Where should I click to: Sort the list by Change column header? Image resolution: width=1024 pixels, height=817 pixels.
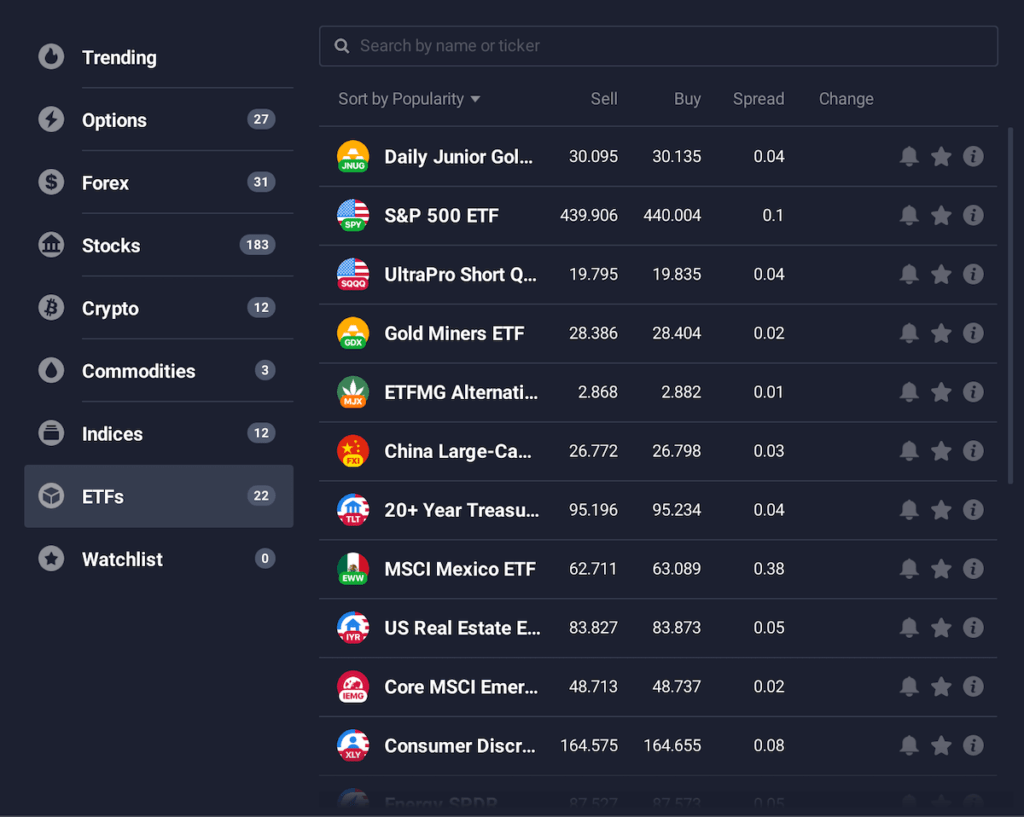846,99
